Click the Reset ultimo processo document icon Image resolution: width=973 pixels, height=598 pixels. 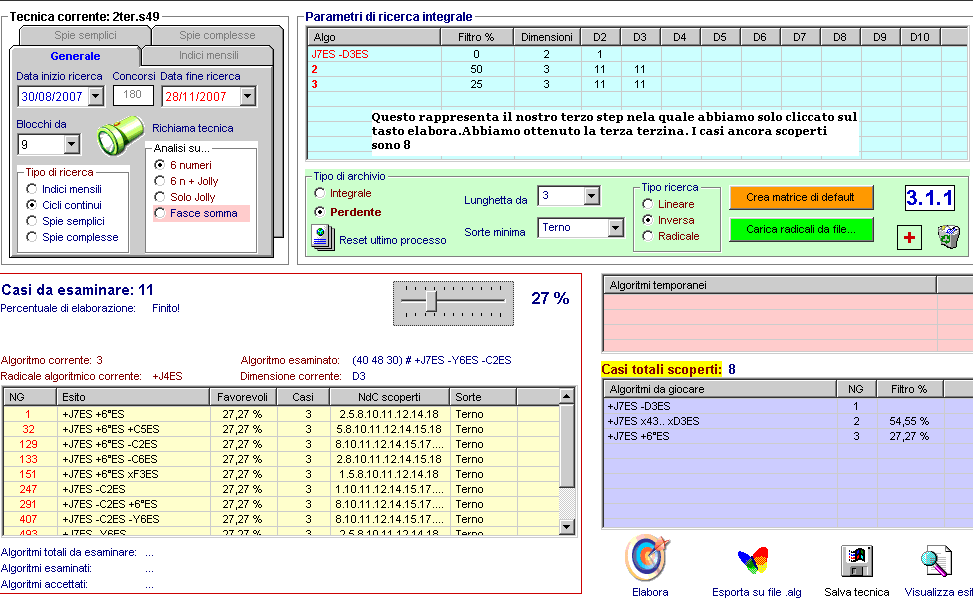(x=323, y=238)
